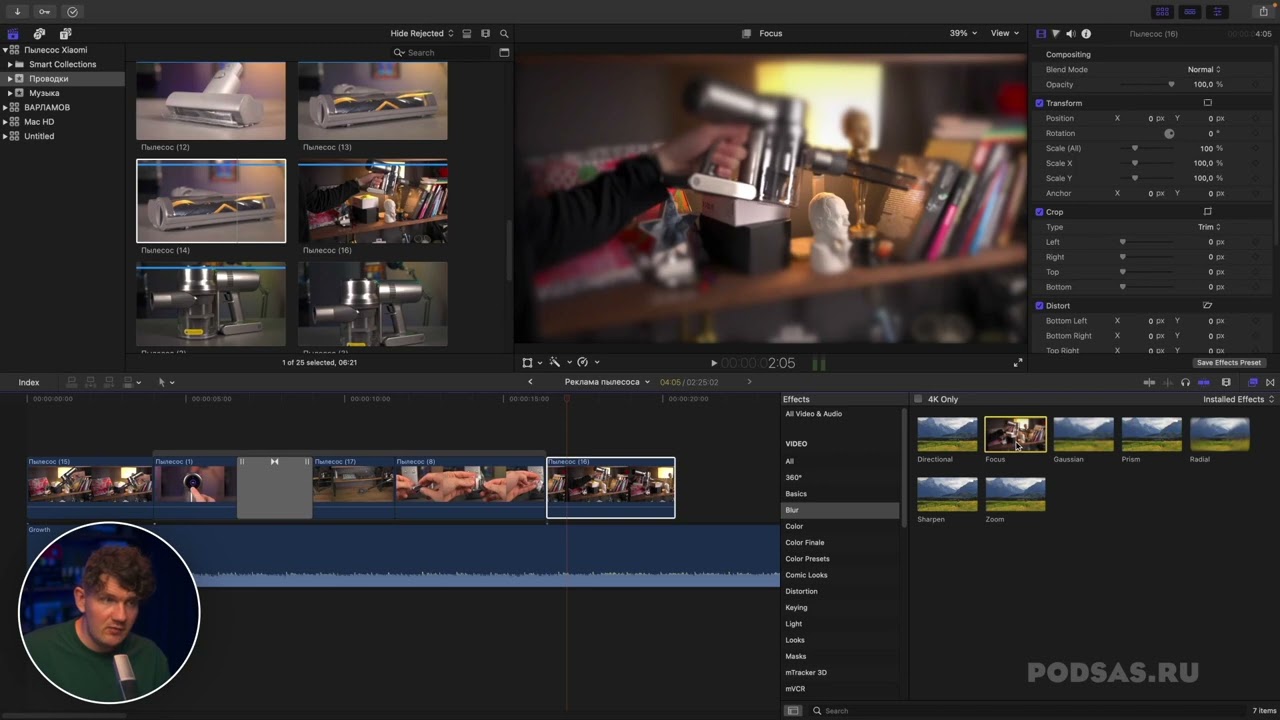1280x720 pixels.
Task: Uncheck the Distort checkbox
Action: [1039, 306]
